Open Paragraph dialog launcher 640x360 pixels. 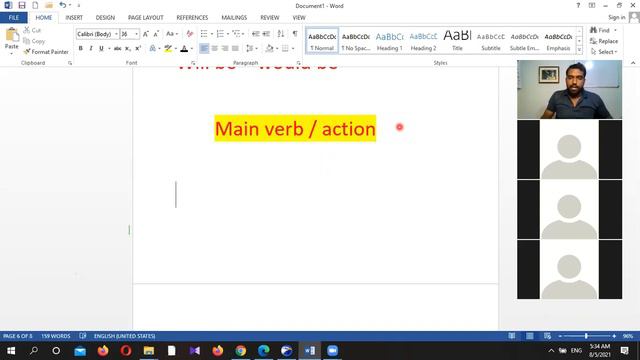click(x=298, y=63)
